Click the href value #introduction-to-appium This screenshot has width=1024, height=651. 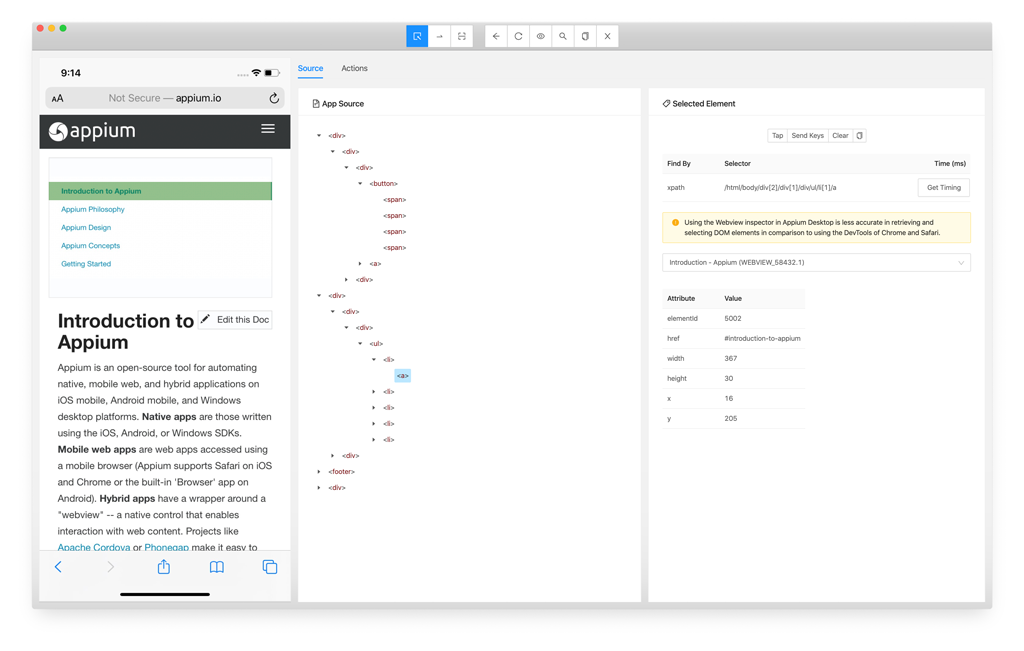pyautogui.click(x=762, y=338)
